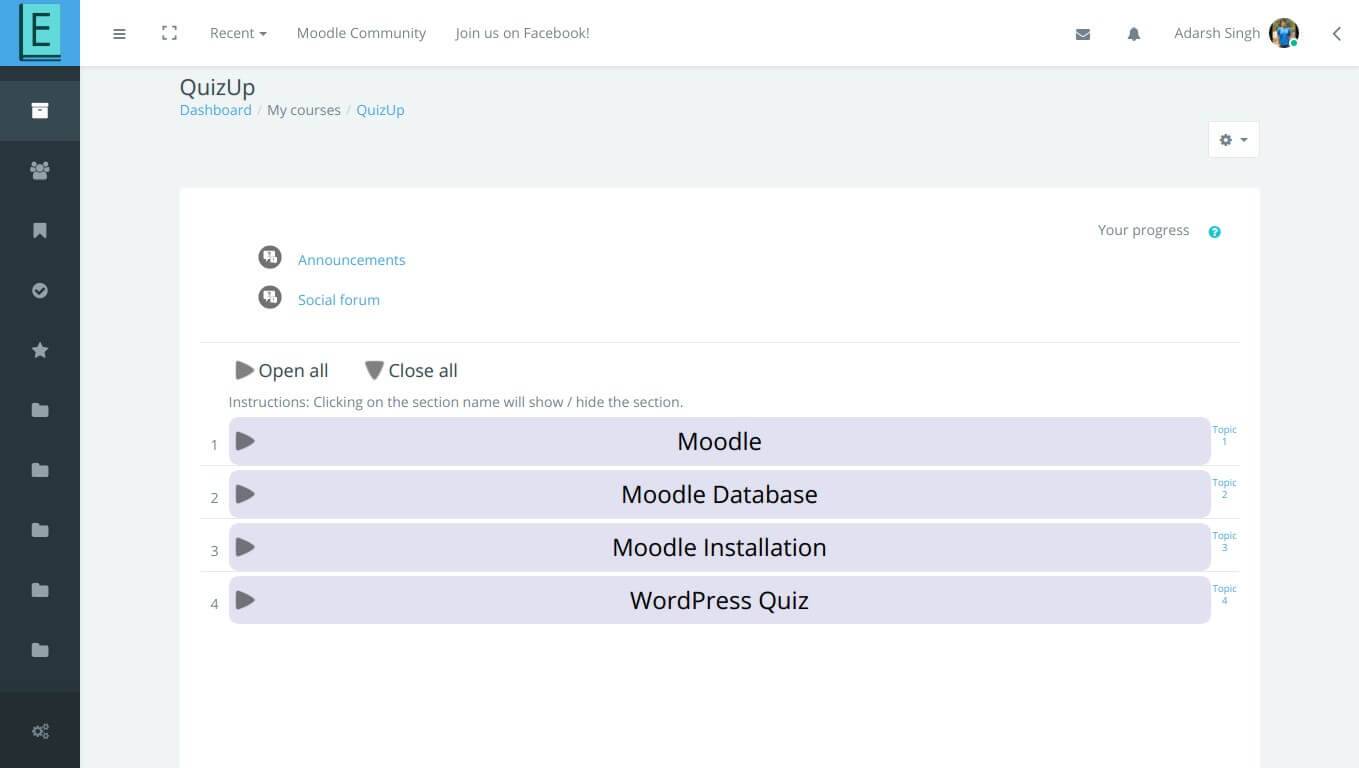Open site administration gears icon
The width and height of the screenshot is (1359, 768).
(x=40, y=731)
